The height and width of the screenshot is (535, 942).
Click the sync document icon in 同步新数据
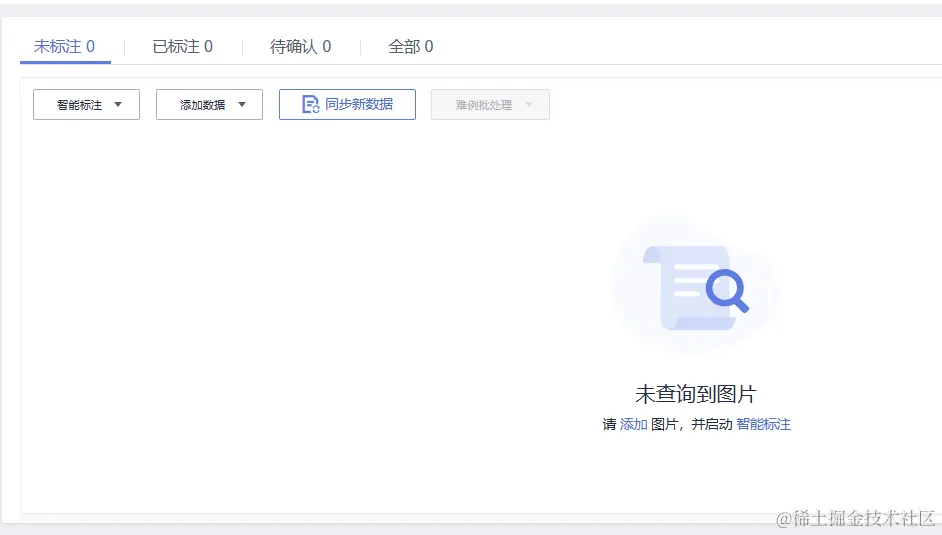click(310, 104)
